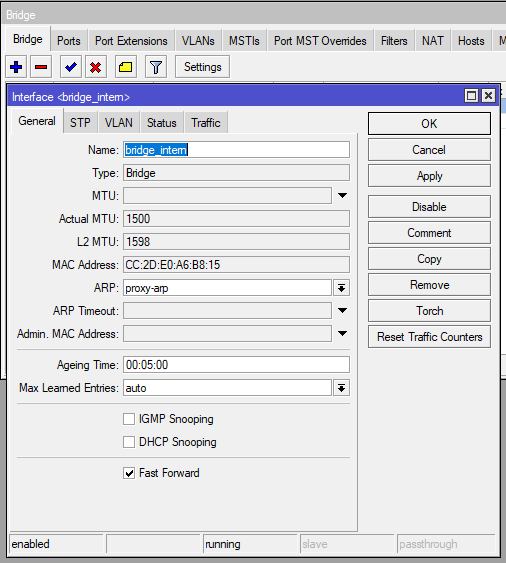506x563 pixels.
Task: Click into the Name input field
Action: pyautogui.click(x=236, y=150)
